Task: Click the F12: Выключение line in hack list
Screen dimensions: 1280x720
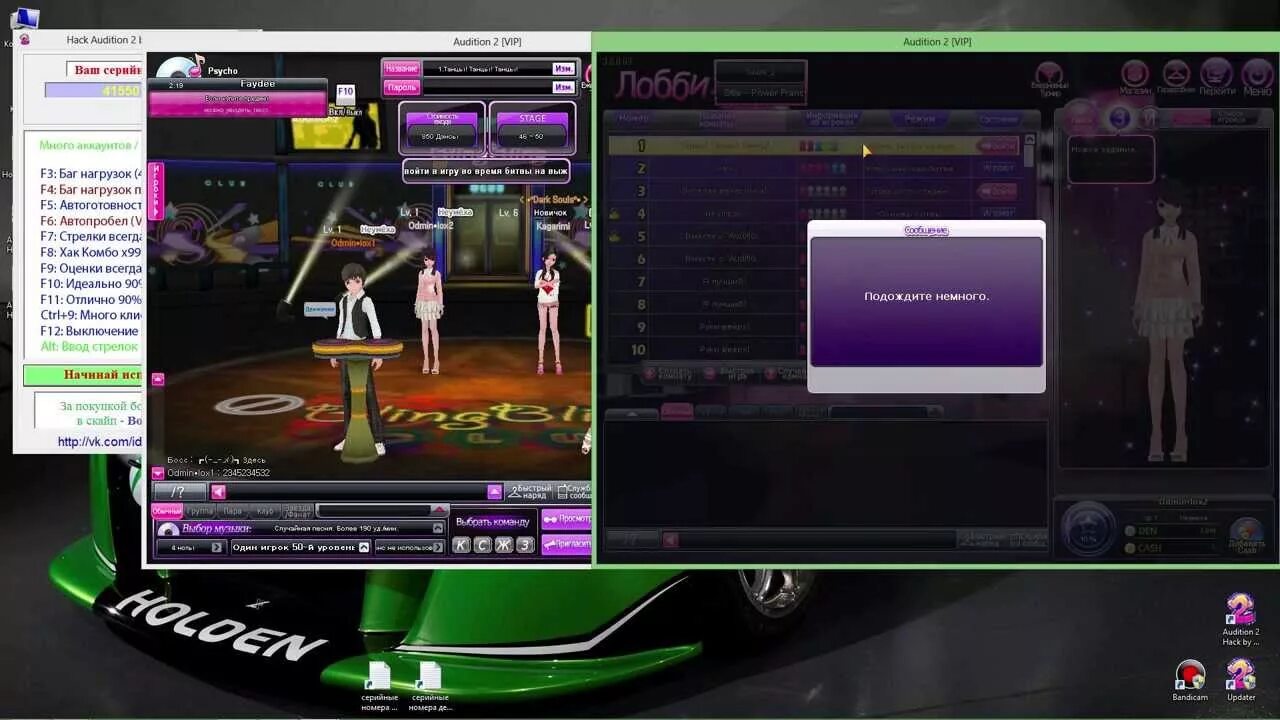Action: click(x=90, y=331)
